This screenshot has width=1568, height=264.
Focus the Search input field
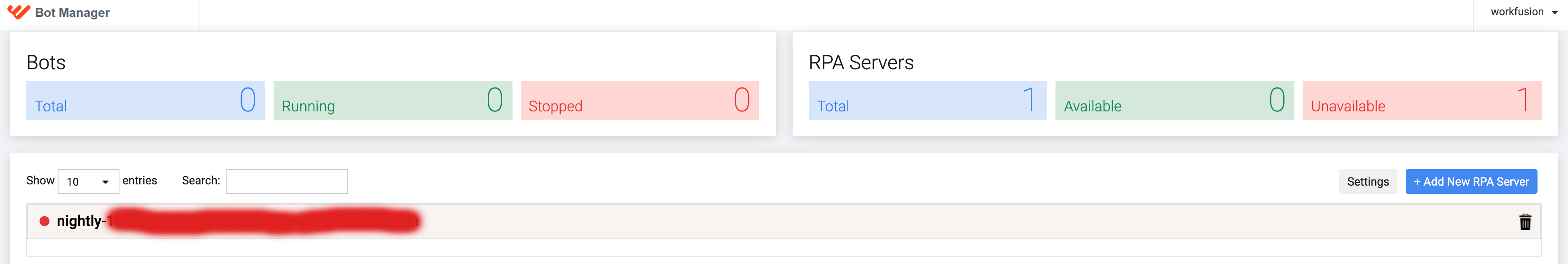click(x=286, y=181)
